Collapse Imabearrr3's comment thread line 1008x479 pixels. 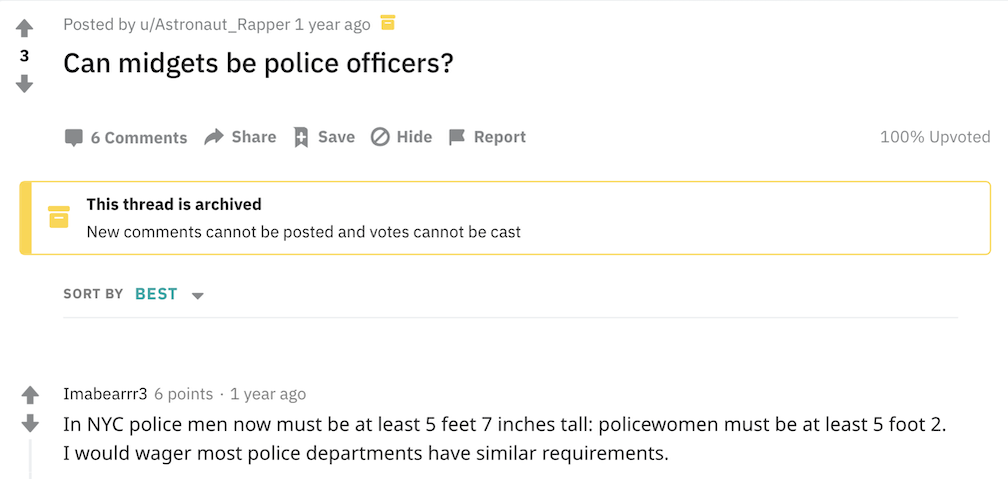pos(30,458)
